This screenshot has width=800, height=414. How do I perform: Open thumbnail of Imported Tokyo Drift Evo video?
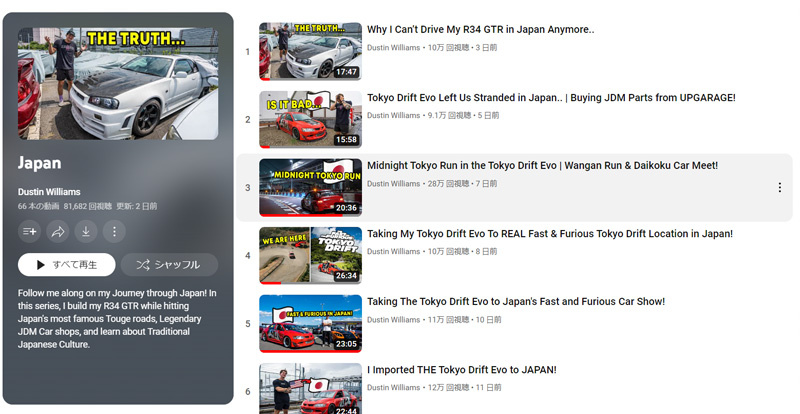(x=310, y=388)
